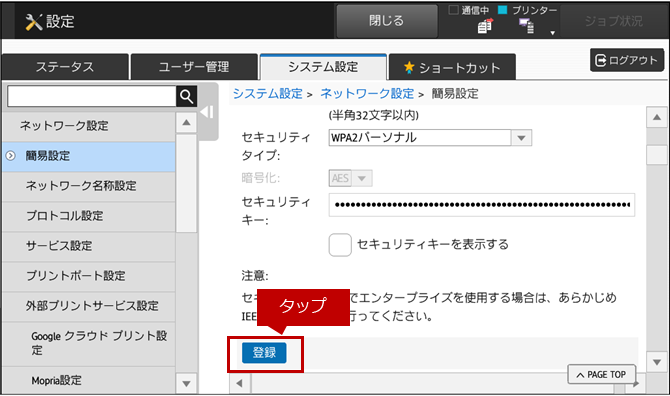Open プリントポート設定 in the sidebar
Screen dimensions: 670x396
[89, 276]
